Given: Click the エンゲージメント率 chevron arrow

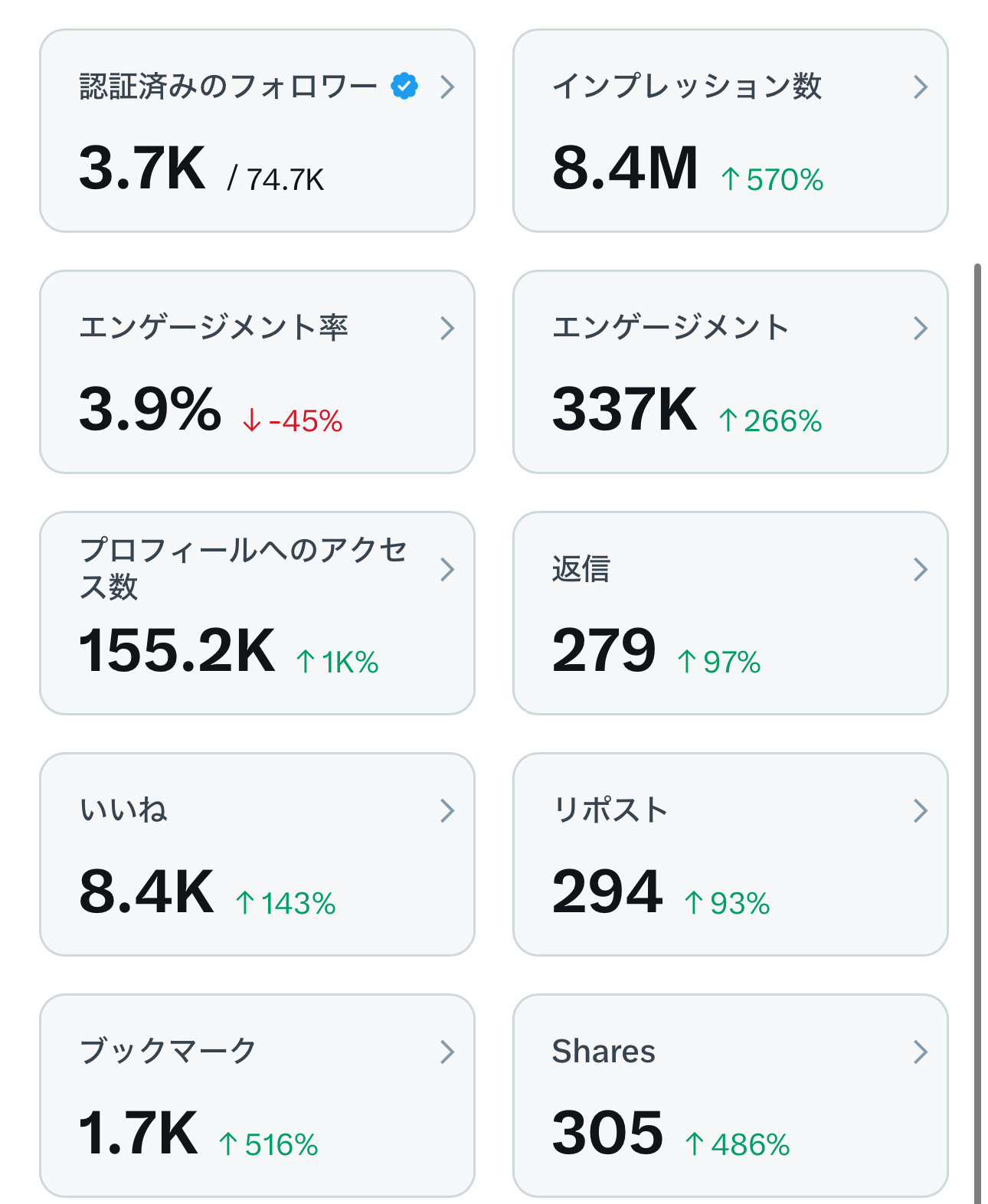Looking at the screenshot, I should [x=448, y=329].
